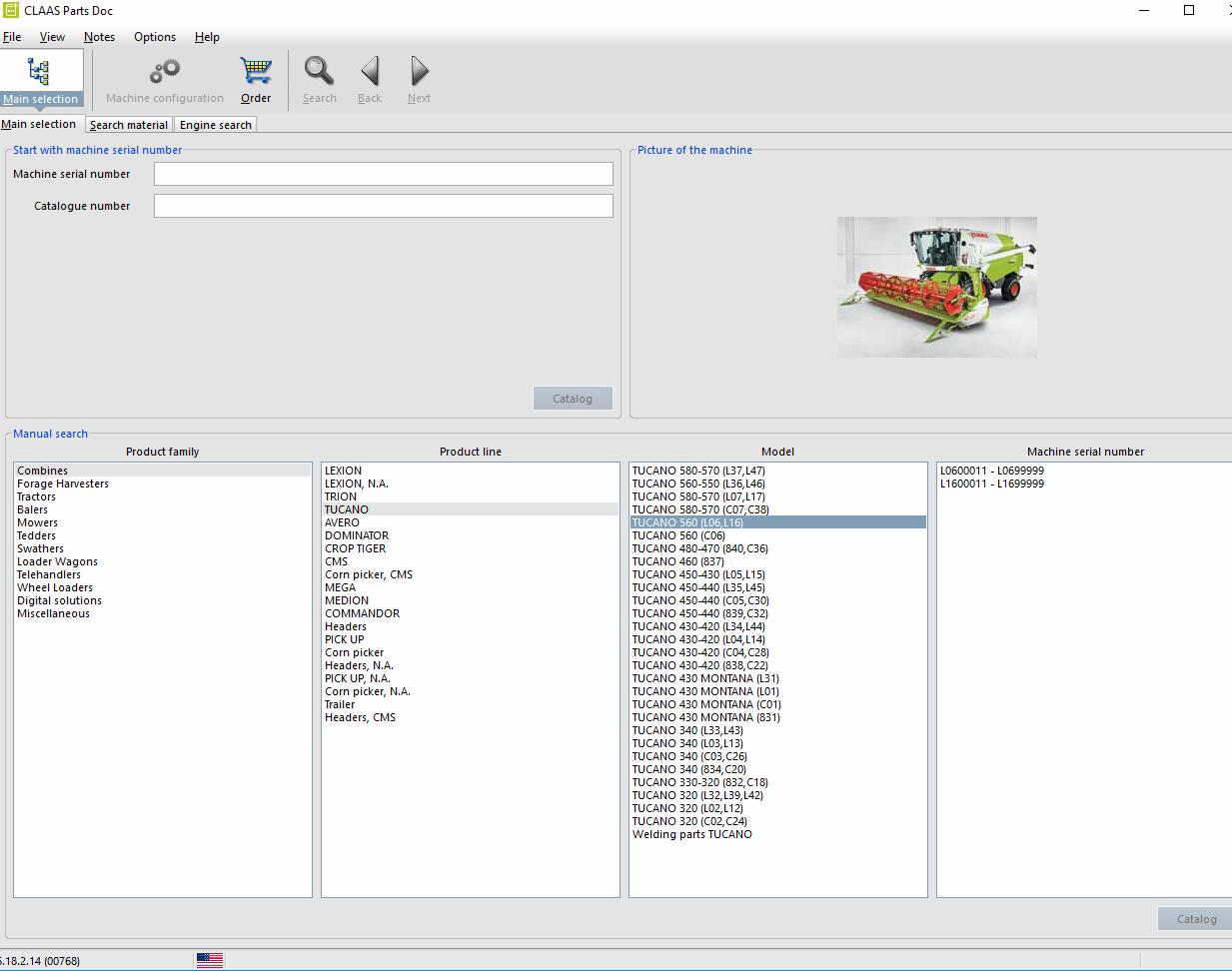Click the Machine serial number input field
1232x971 pixels.
(x=384, y=173)
